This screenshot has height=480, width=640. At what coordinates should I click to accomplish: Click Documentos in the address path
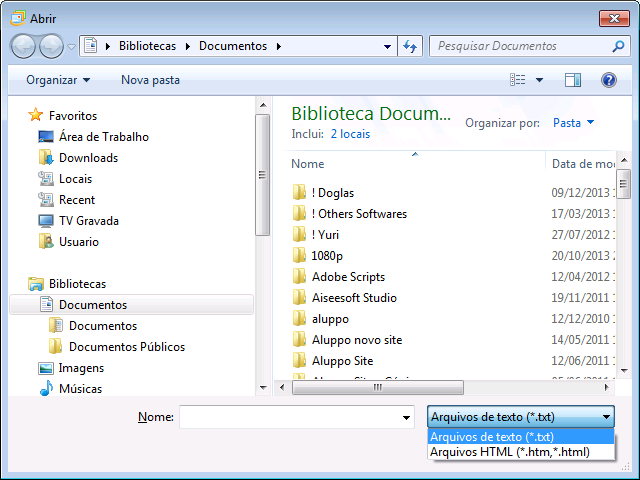[233, 46]
